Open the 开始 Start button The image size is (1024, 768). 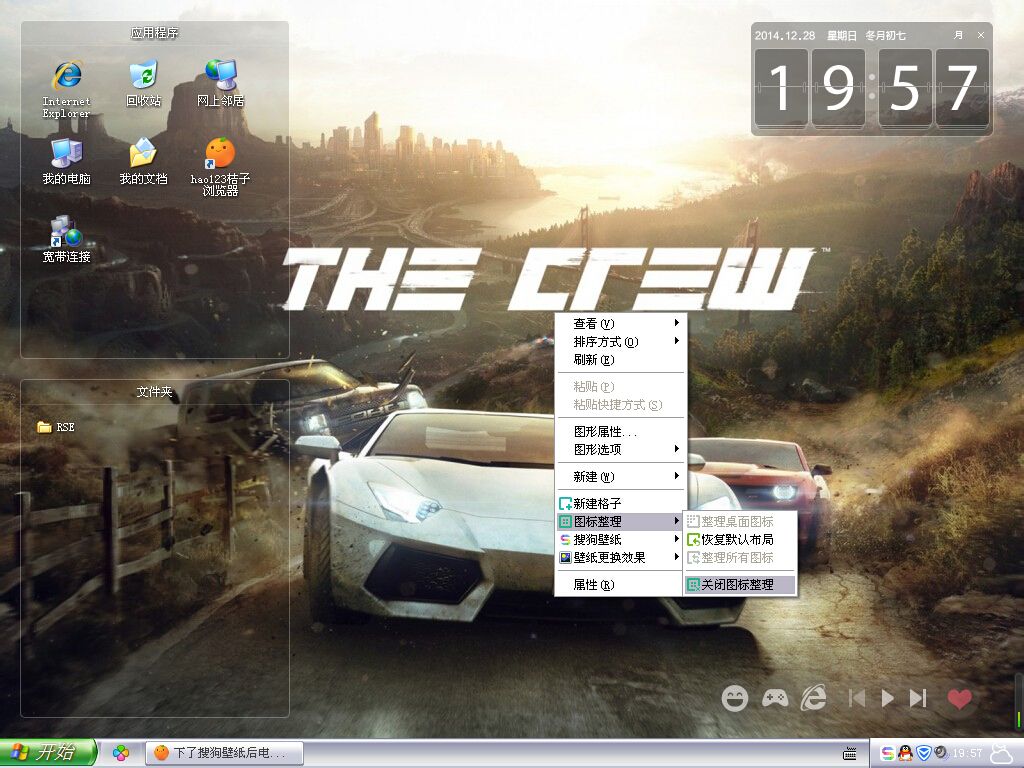click(x=48, y=753)
